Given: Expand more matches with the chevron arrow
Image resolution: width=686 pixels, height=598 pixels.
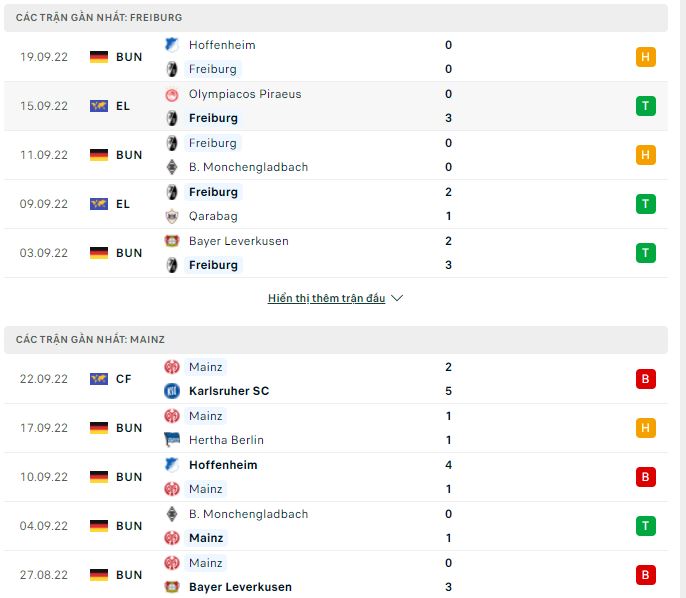Looking at the screenshot, I should pyautogui.click(x=397, y=298).
